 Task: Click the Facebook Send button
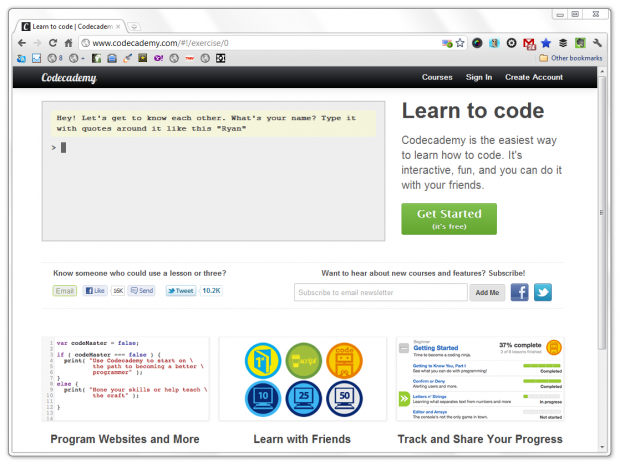click(x=142, y=291)
